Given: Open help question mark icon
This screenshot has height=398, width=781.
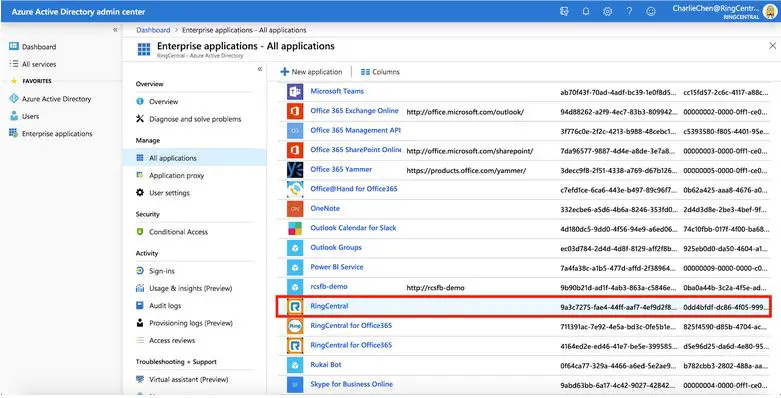Looking at the screenshot, I should tap(629, 11).
